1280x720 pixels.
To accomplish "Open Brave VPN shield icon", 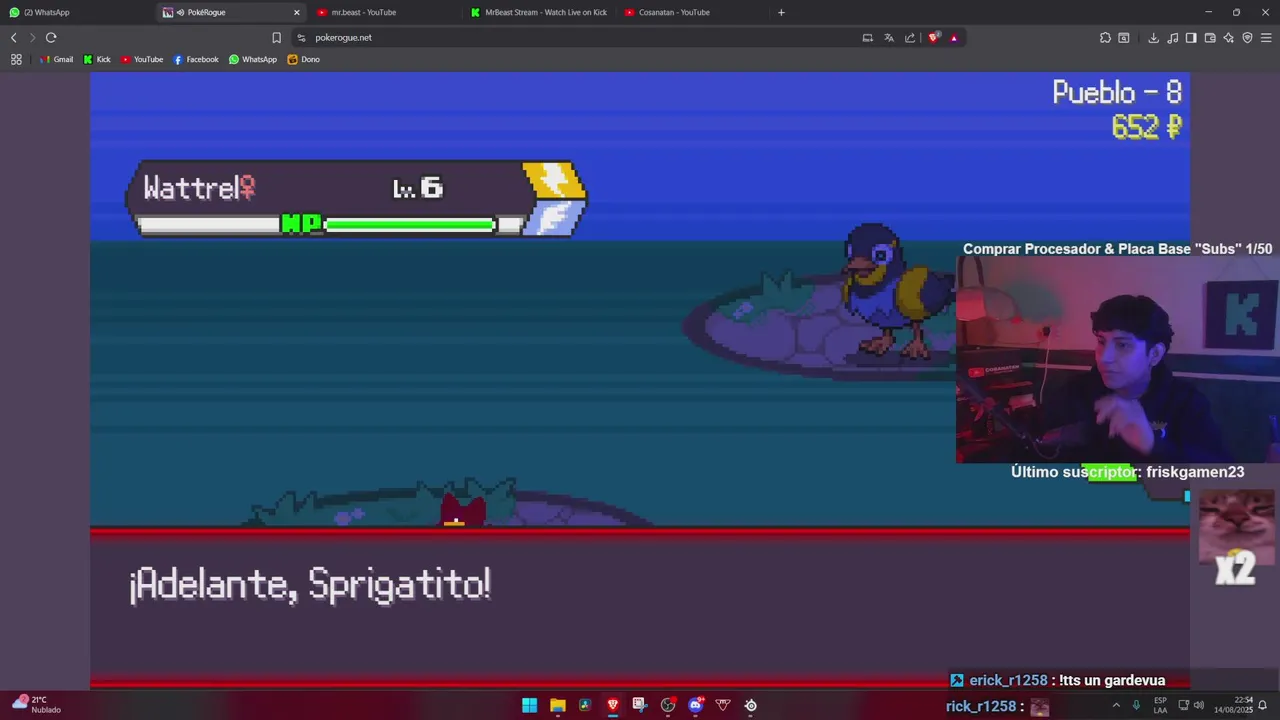I will (1247, 38).
